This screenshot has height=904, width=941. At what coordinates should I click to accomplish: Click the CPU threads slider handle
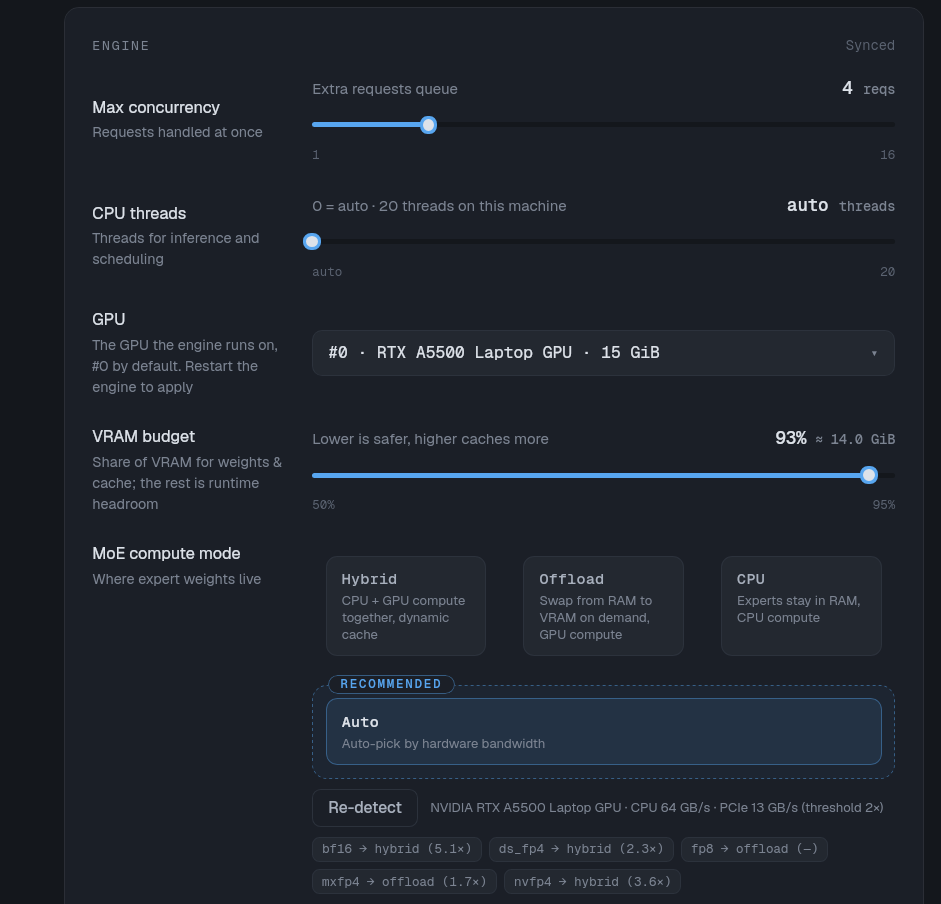click(x=312, y=241)
